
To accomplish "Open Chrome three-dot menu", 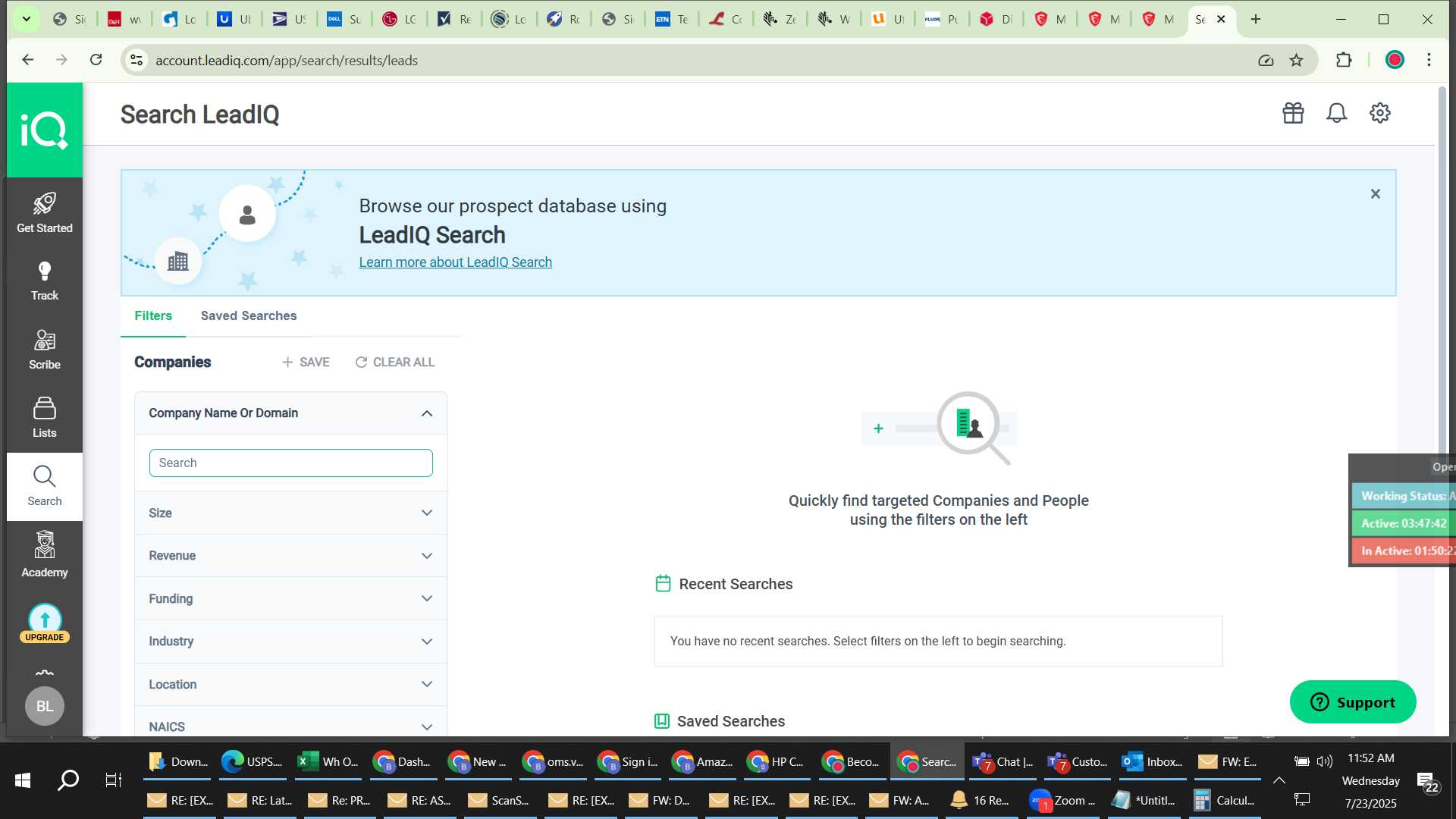I will click(x=1429, y=60).
